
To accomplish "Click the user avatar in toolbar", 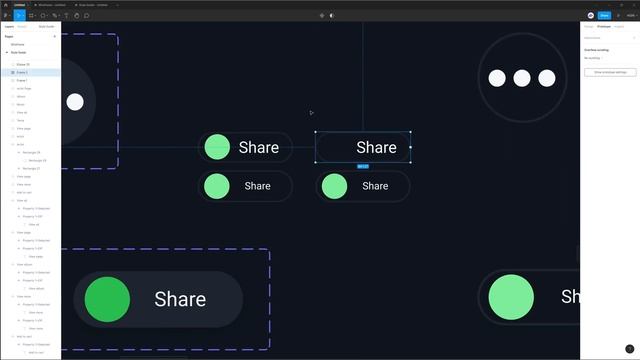I will point(591,16).
